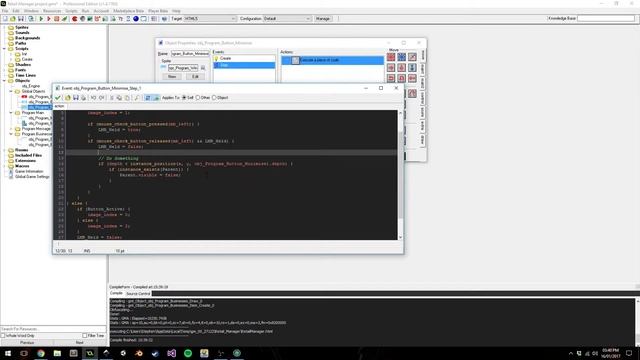Collapse the Program Businesses group
Screen dimensions: 640x360
11,134
